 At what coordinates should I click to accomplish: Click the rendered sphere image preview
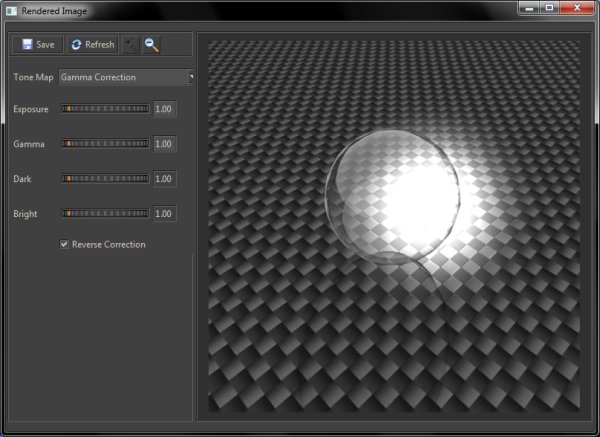coord(394,226)
